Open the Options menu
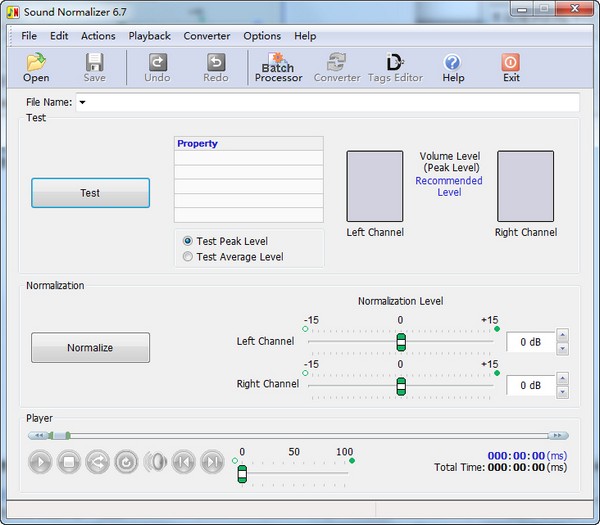This screenshot has width=600, height=525. [x=262, y=36]
